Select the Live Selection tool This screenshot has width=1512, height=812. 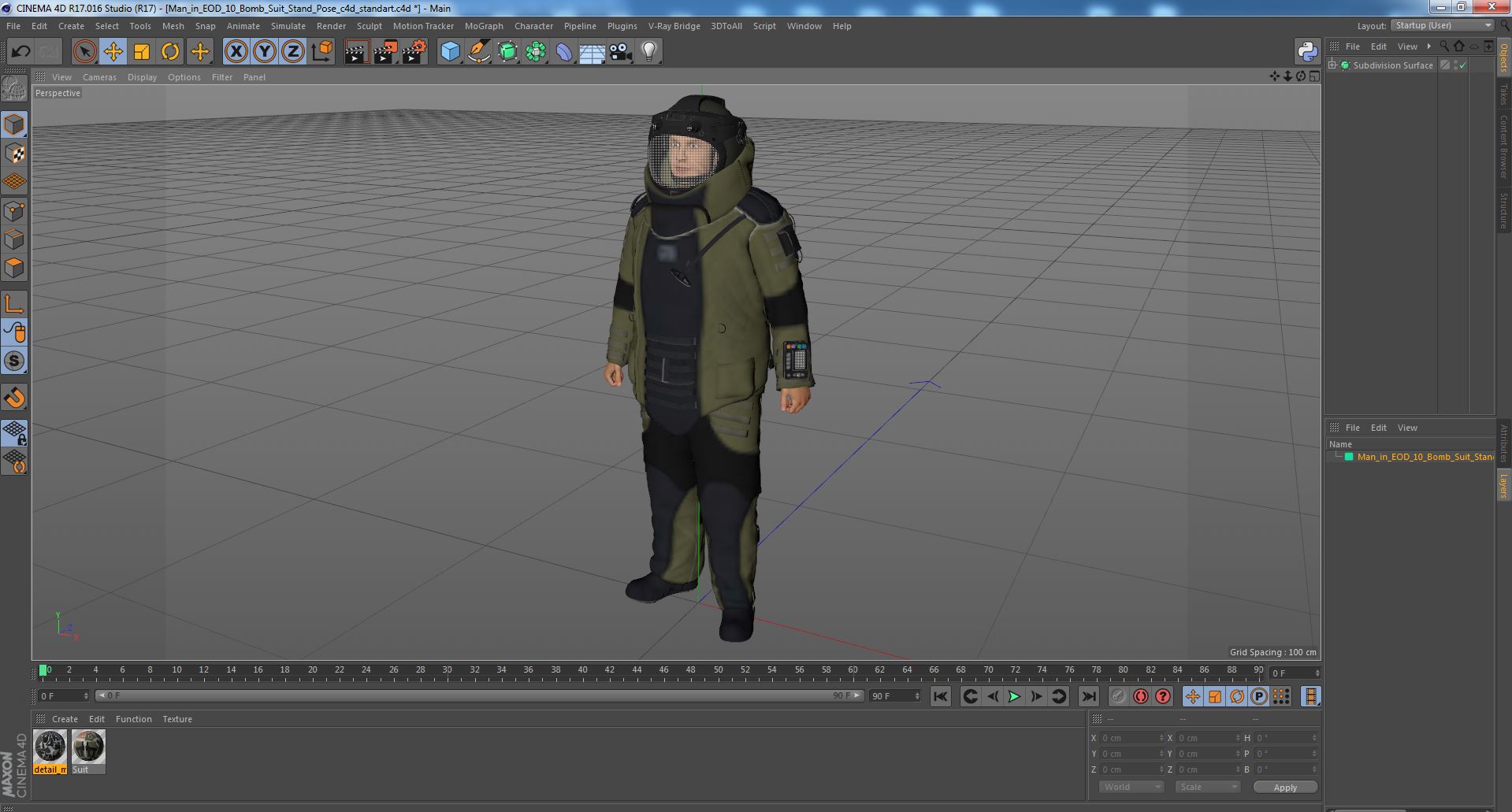84,52
